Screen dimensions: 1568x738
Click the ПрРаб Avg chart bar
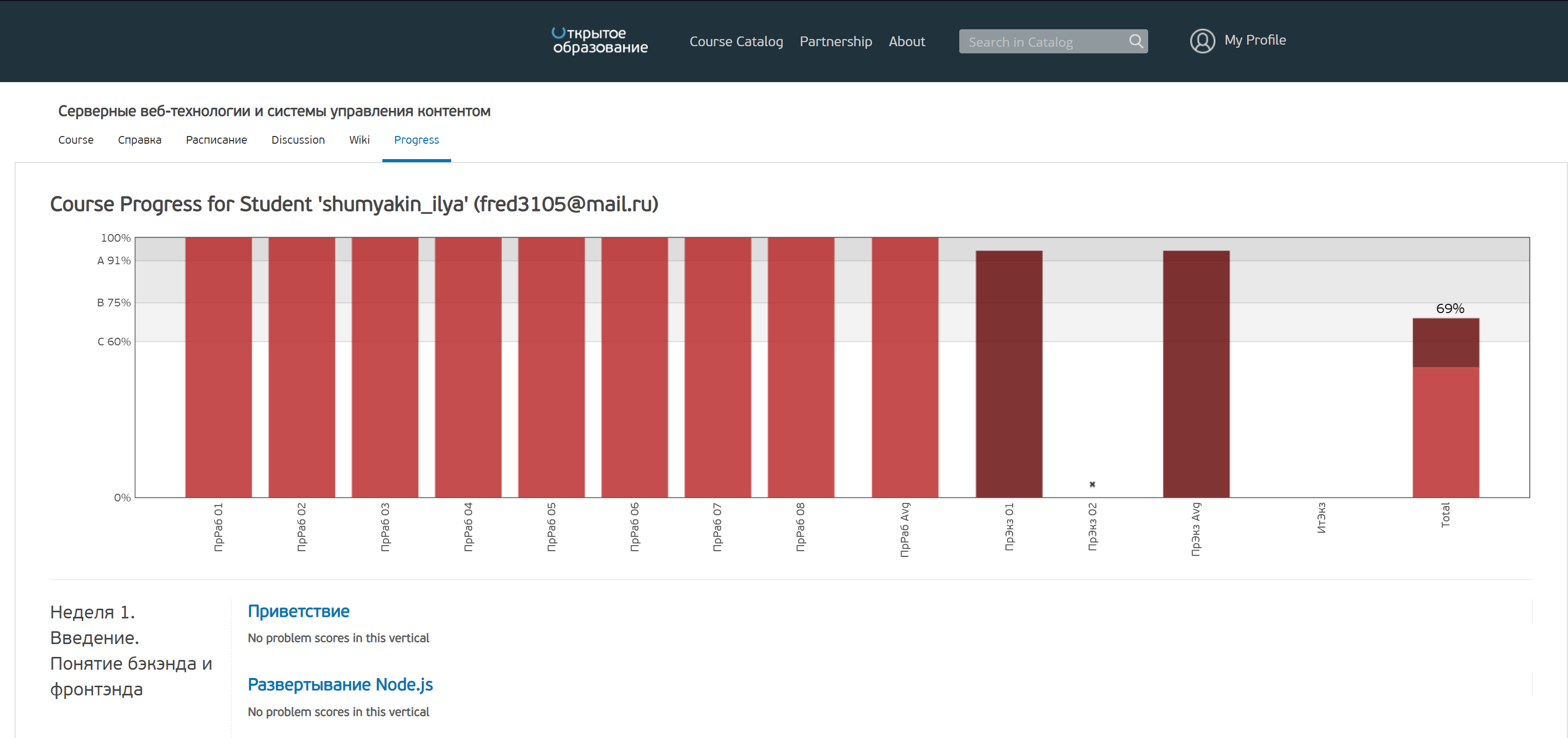pos(904,367)
